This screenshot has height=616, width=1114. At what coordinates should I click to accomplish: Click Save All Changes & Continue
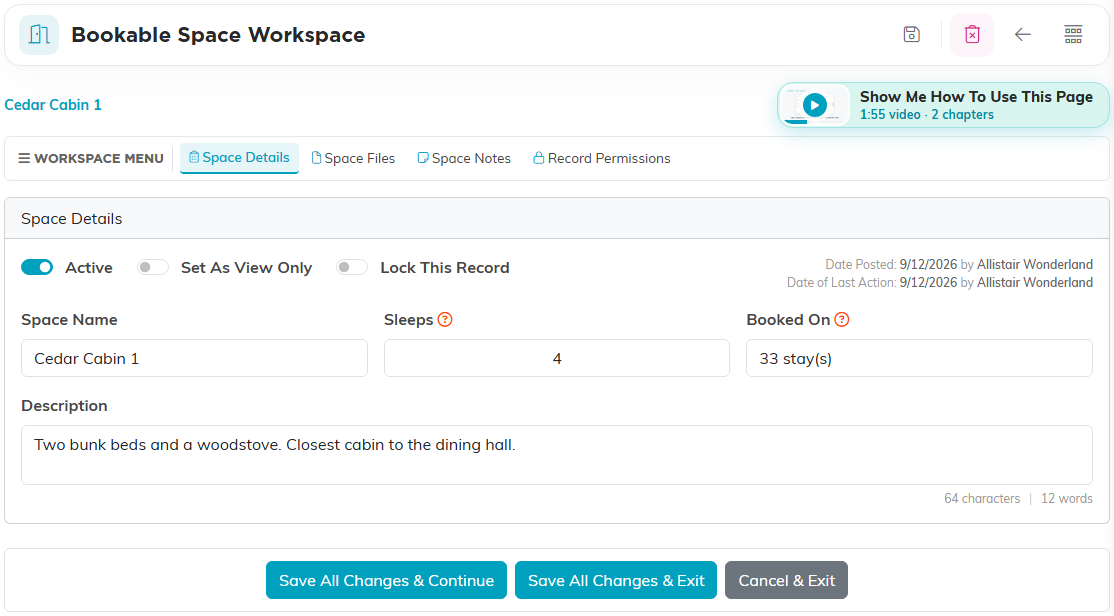[x=386, y=580]
